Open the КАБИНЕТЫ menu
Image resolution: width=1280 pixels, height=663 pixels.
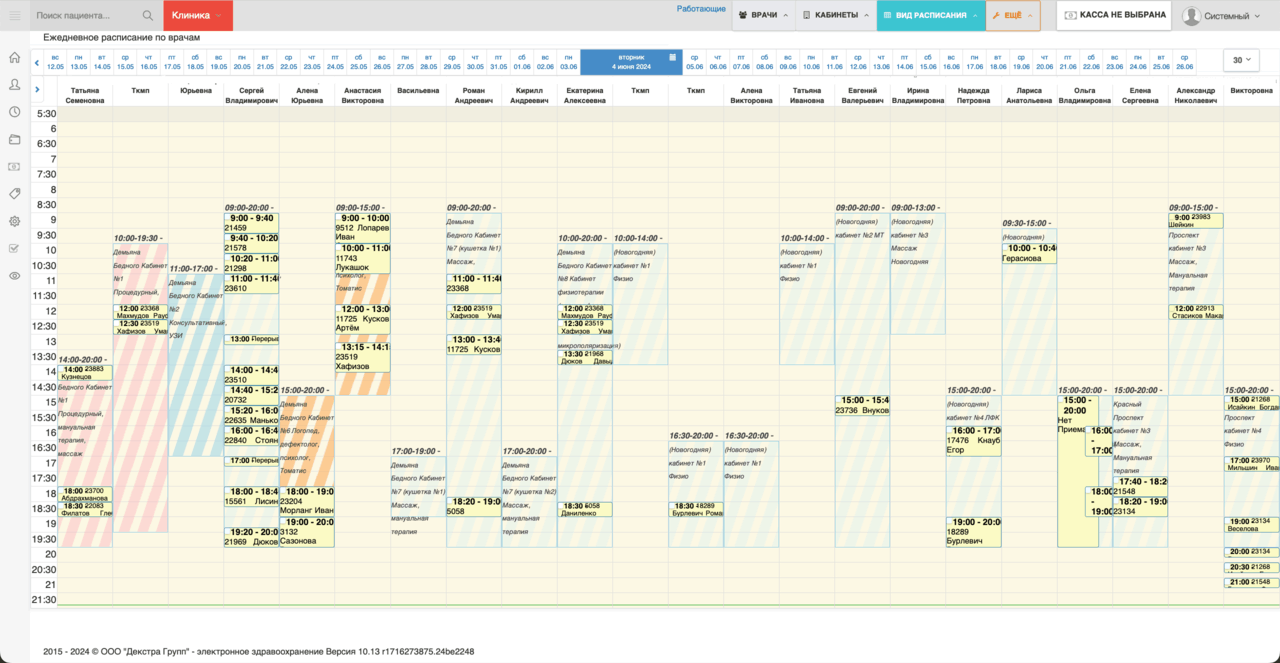(x=836, y=16)
